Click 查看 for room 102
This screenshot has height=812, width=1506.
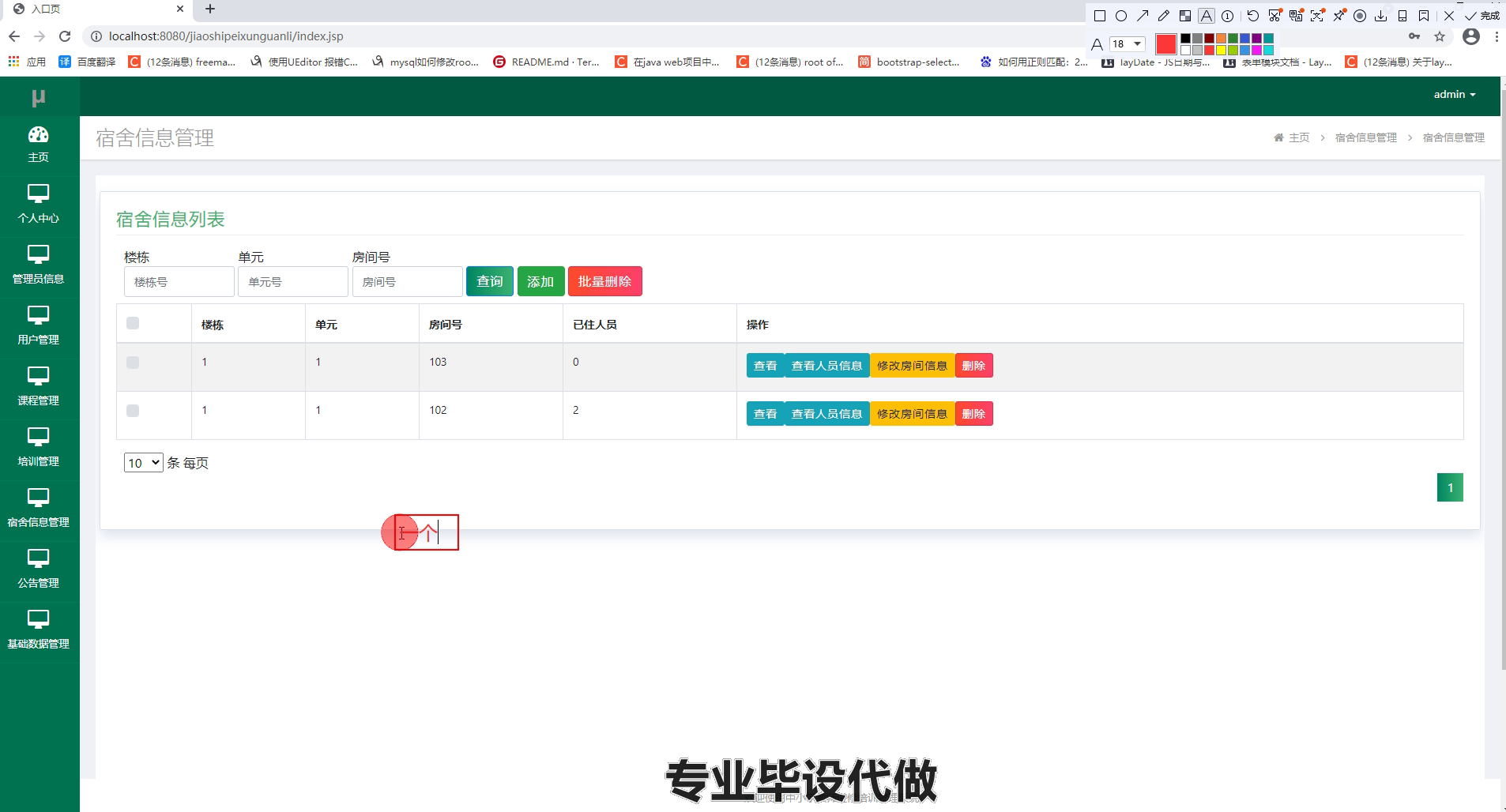[766, 414]
